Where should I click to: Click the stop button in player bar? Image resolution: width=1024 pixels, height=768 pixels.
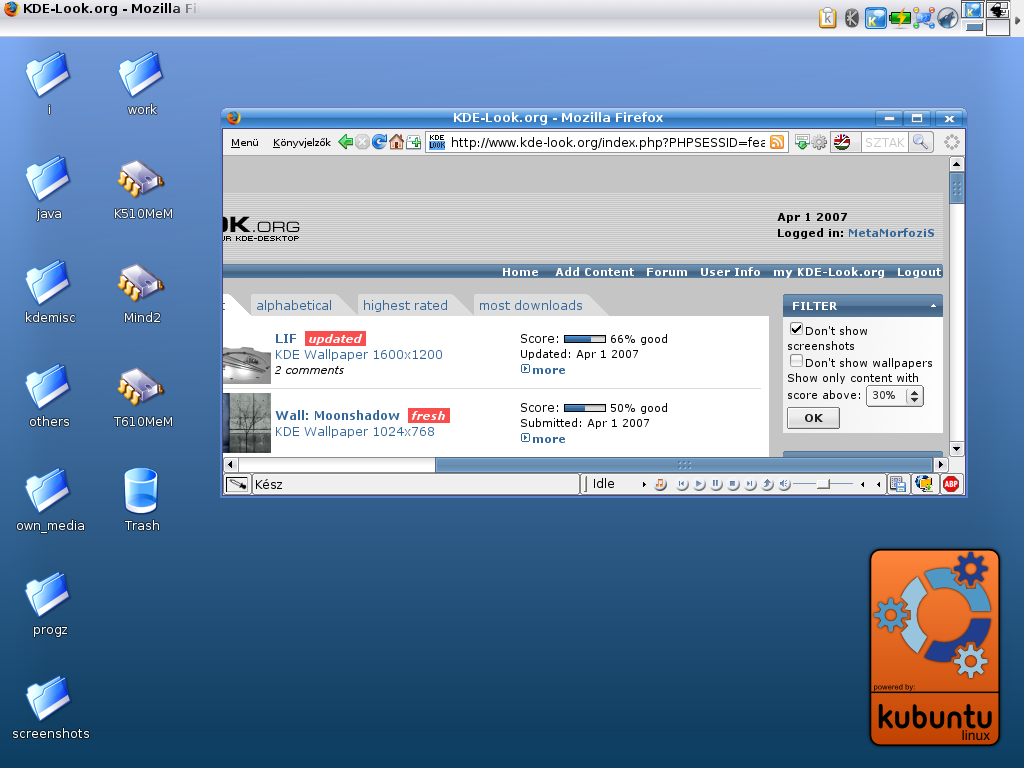point(733,484)
